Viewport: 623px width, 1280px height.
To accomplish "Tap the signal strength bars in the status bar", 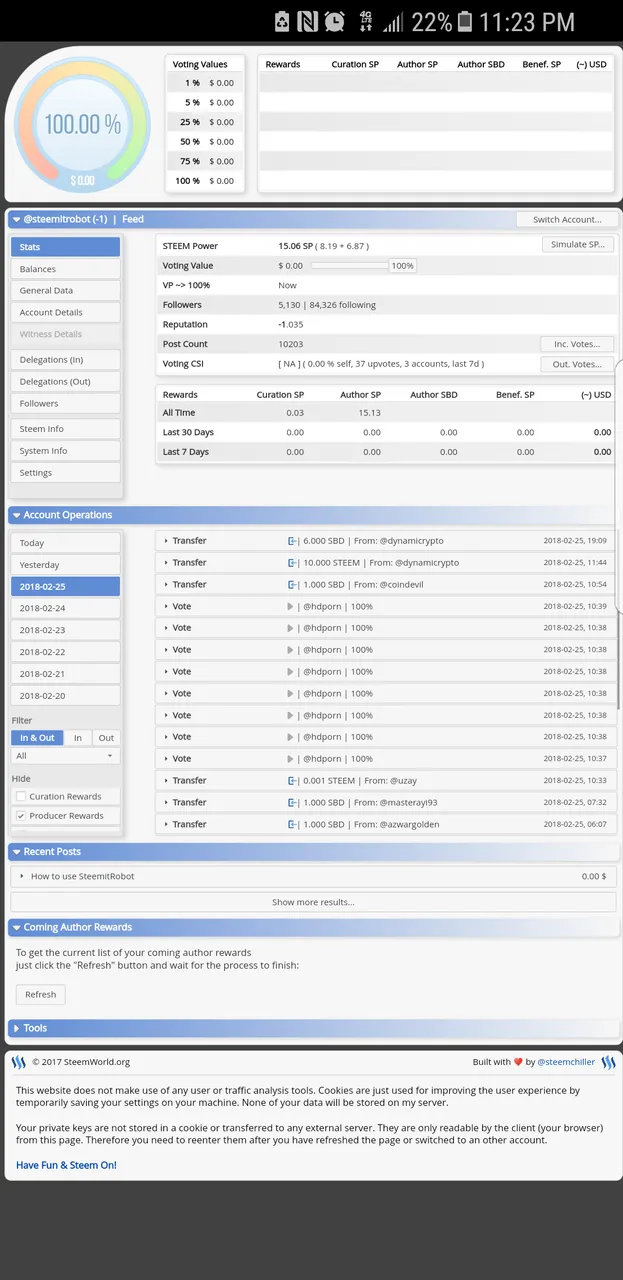I will click(393, 22).
